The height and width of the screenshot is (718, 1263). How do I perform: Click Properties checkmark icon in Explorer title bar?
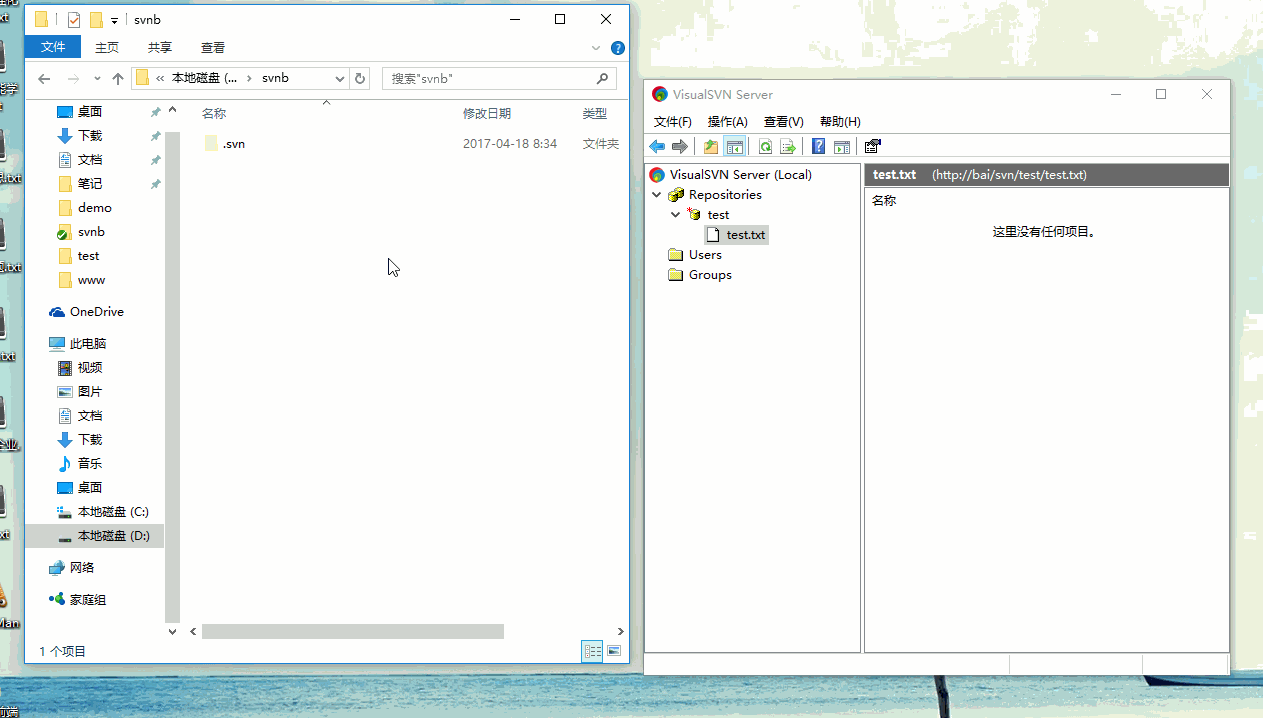click(74, 19)
